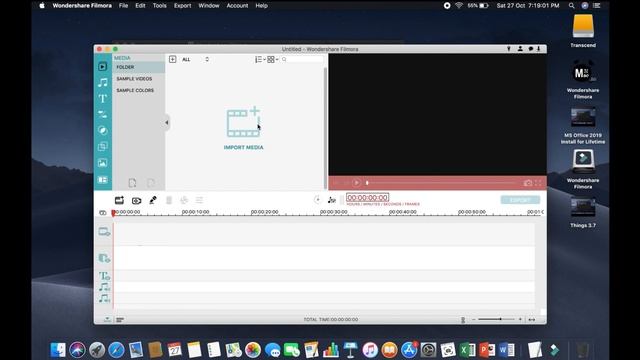Viewport: 640px width, 360px height.
Task: Click the timeline zoom out minus
Action: (x=473, y=320)
